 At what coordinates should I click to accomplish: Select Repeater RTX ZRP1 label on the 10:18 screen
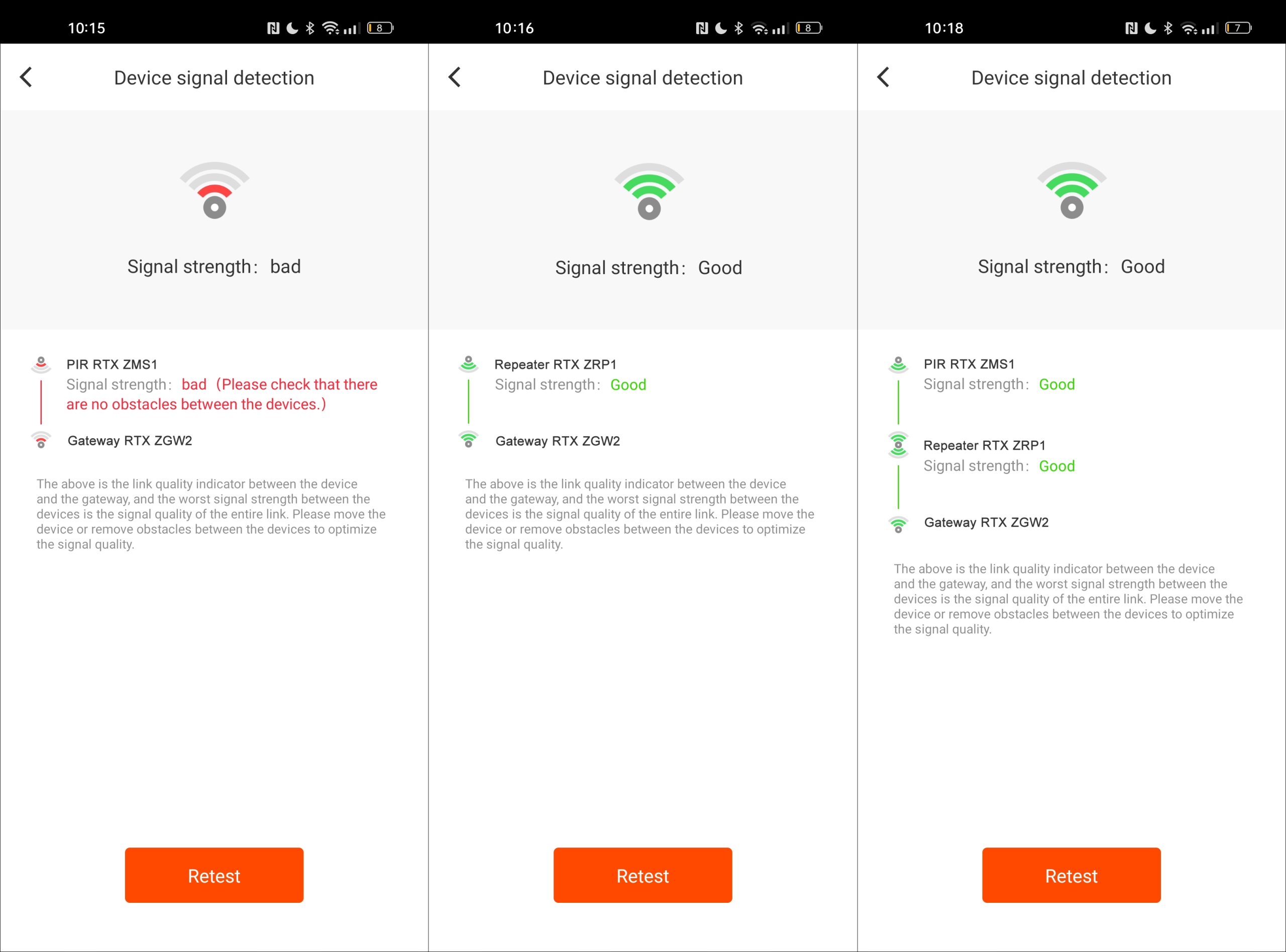tap(984, 445)
